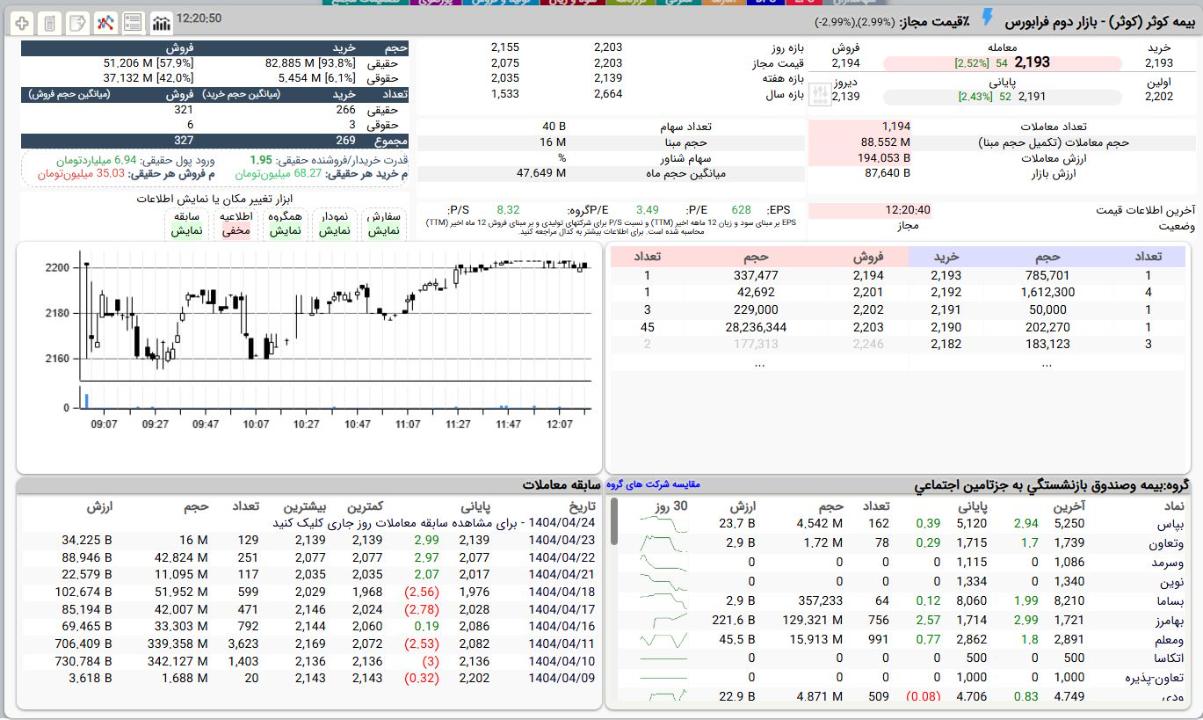Click the red-blue line chart icon
Screen dimensions: 1203x720
(105, 21)
